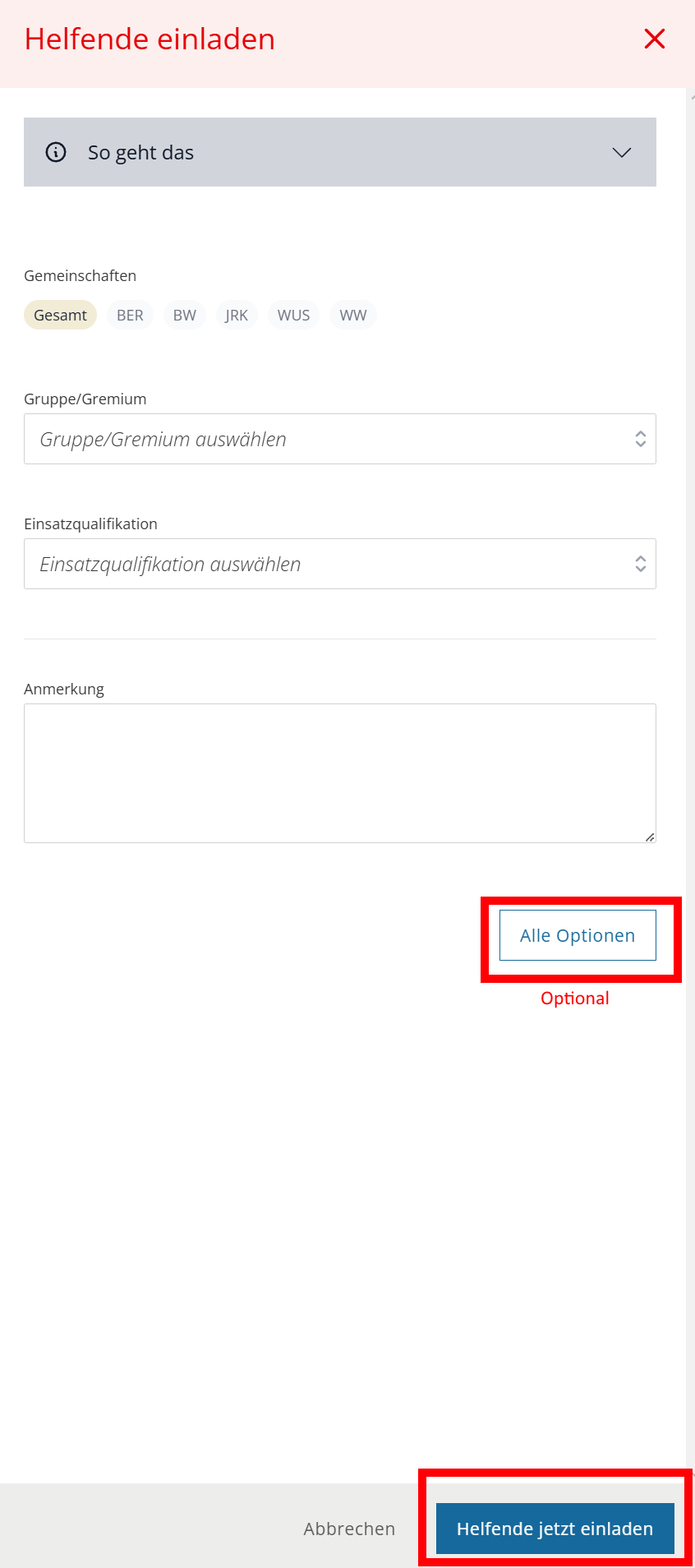Screen dimensions: 695x1568
Task: Click the Anmerkung textarea resize handle
Action: [650, 837]
